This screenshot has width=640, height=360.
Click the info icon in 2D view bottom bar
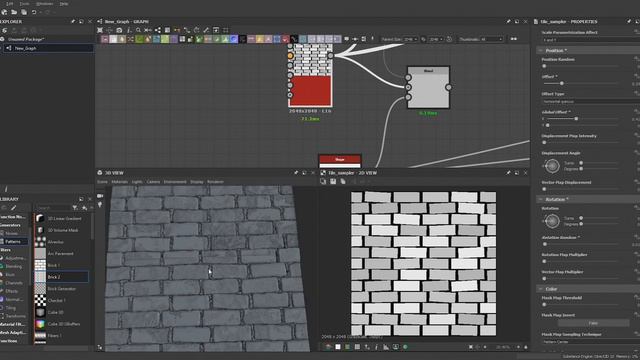click(x=376, y=347)
